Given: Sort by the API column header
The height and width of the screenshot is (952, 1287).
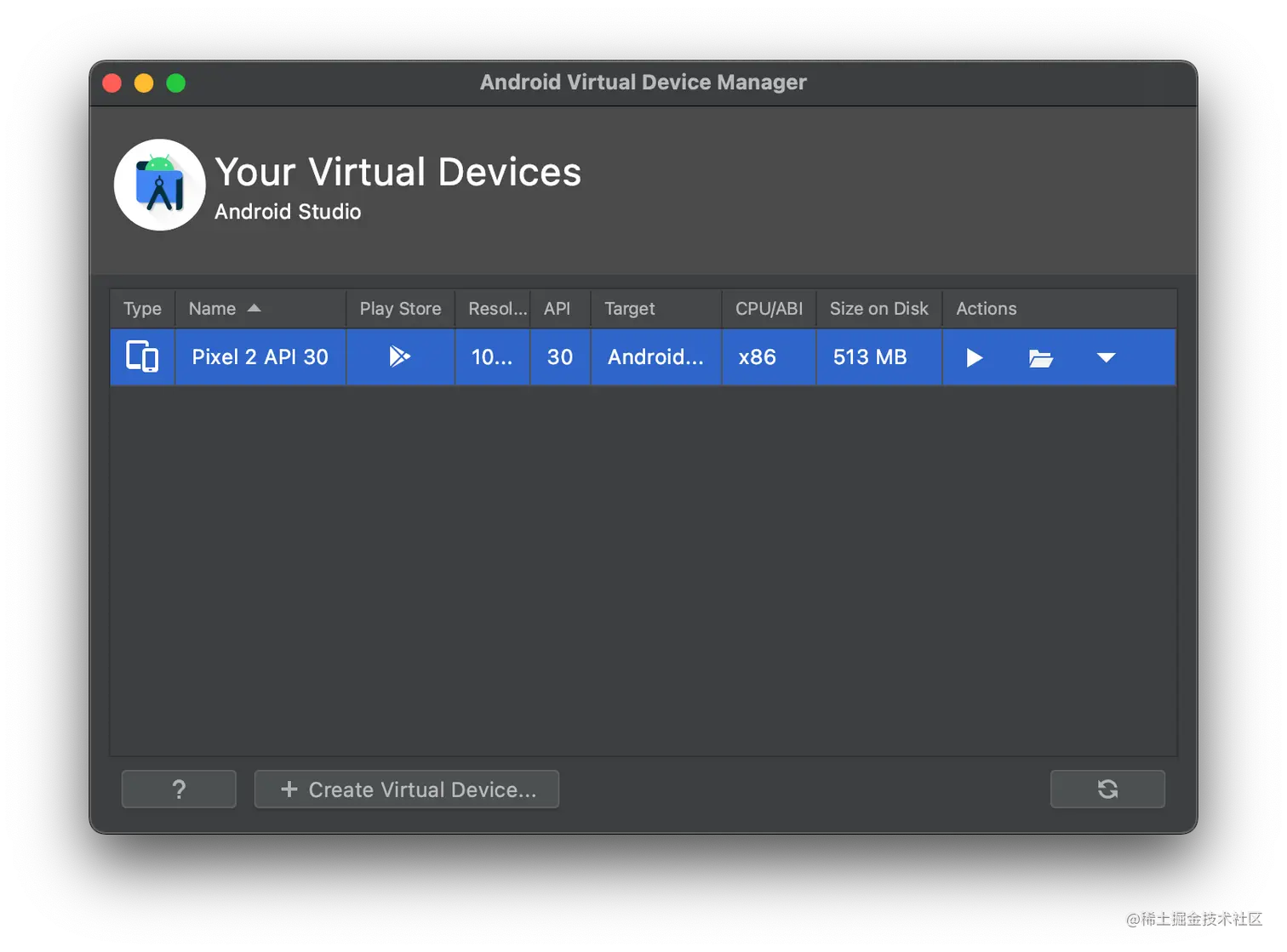Looking at the screenshot, I should (560, 308).
